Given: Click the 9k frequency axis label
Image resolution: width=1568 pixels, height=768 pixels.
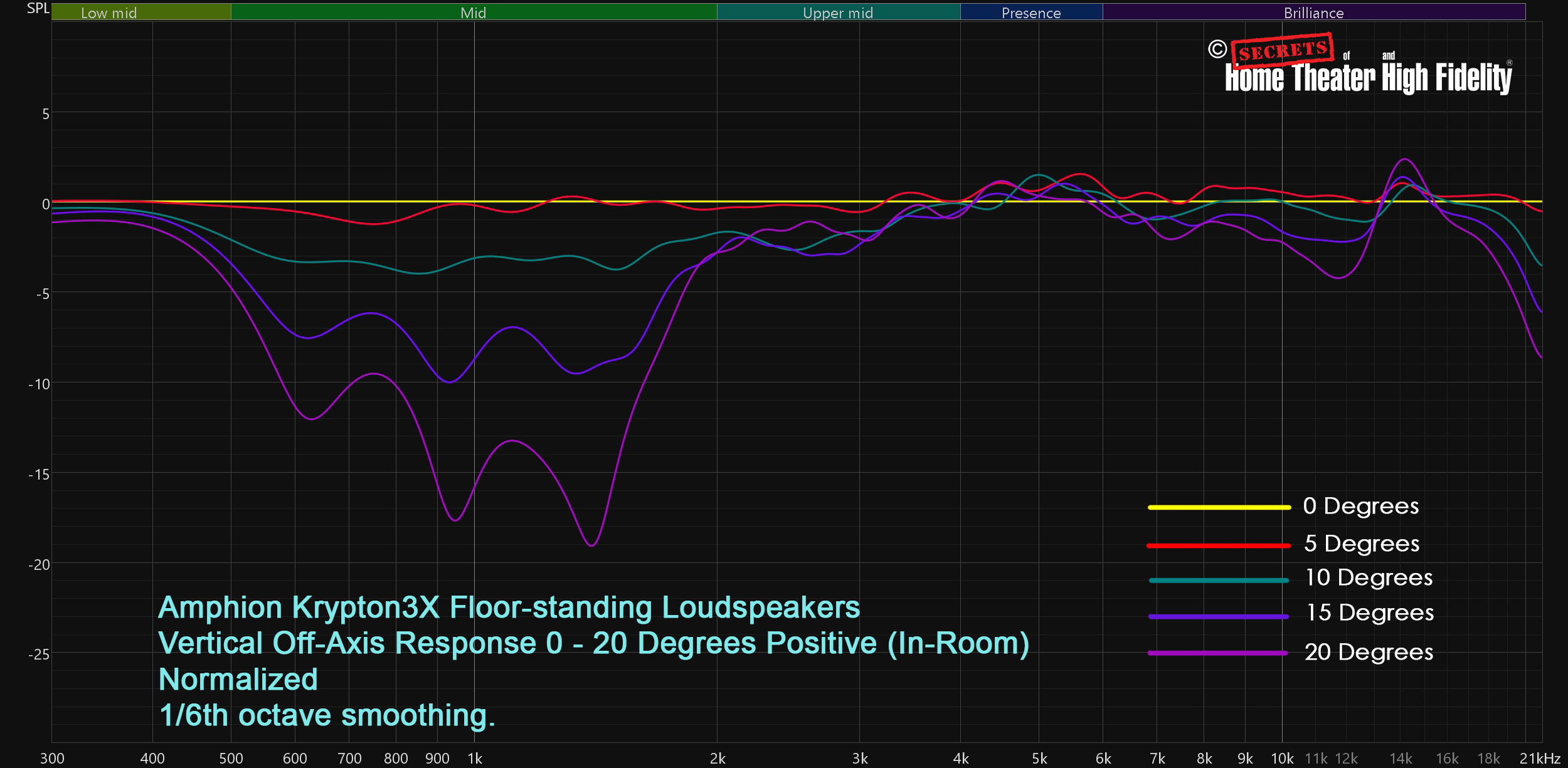Looking at the screenshot, I should point(1245,759).
